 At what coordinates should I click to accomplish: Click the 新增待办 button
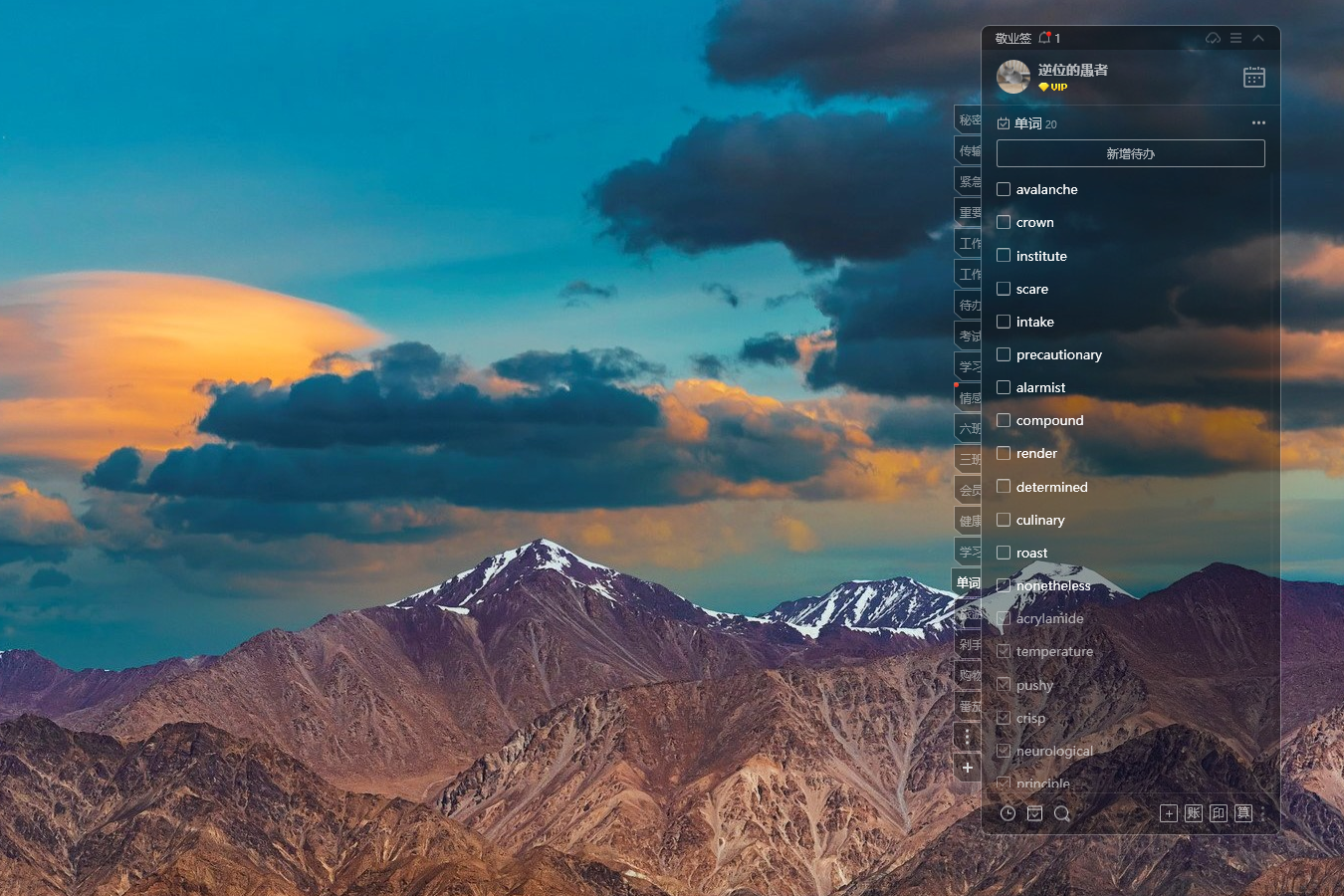point(1130,153)
